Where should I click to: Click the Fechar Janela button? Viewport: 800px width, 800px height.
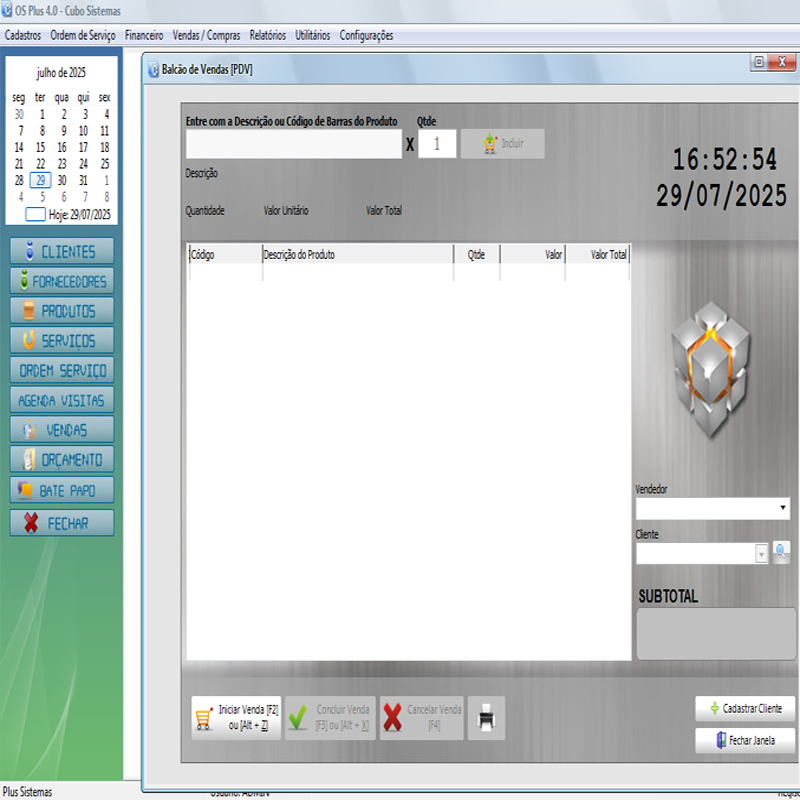point(745,741)
